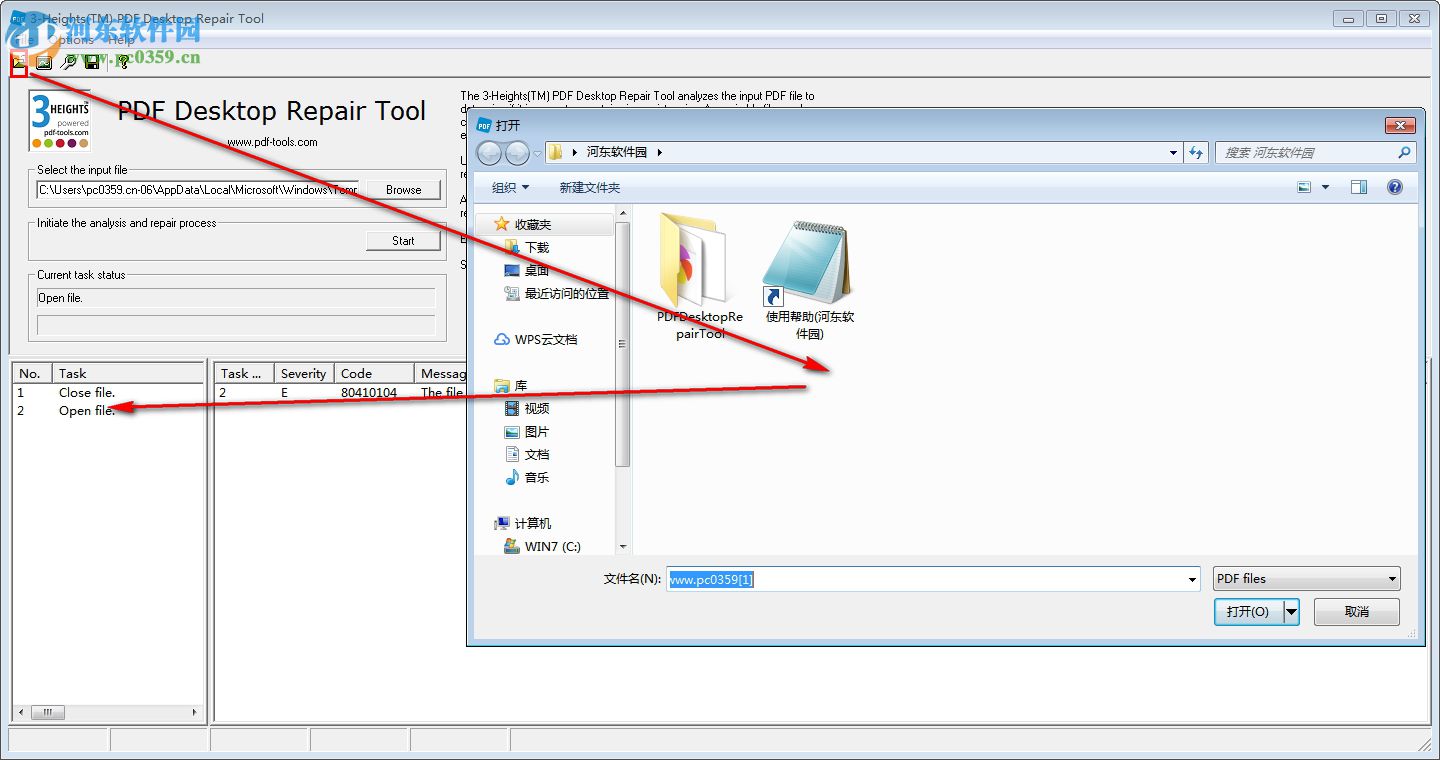Open 下载 downloads in the sidebar

click(527, 247)
